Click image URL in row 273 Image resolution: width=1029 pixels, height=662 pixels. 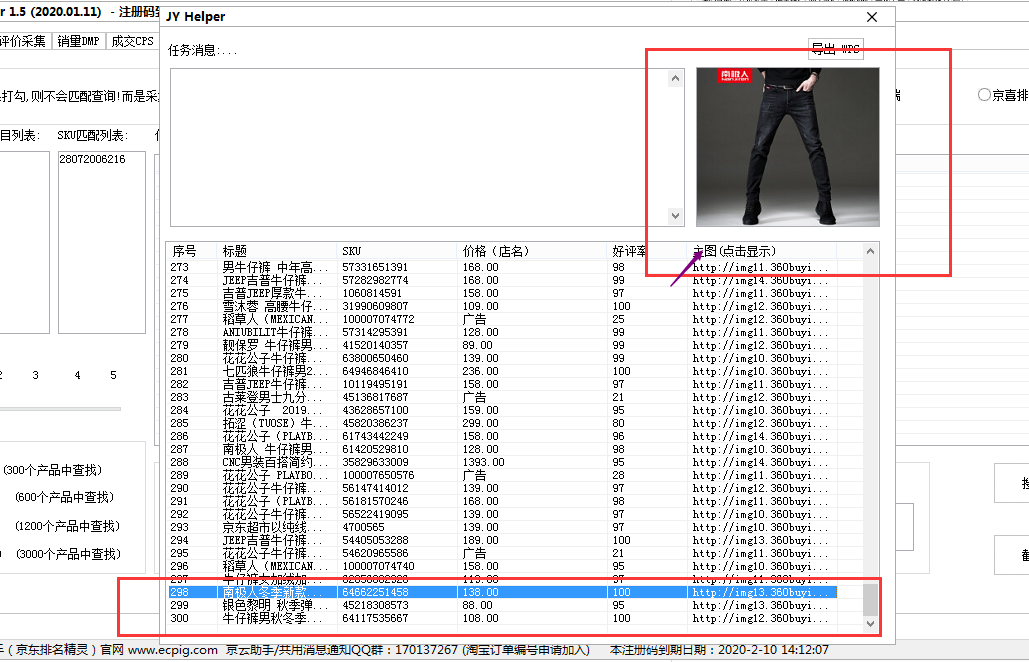(x=761, y=268)
